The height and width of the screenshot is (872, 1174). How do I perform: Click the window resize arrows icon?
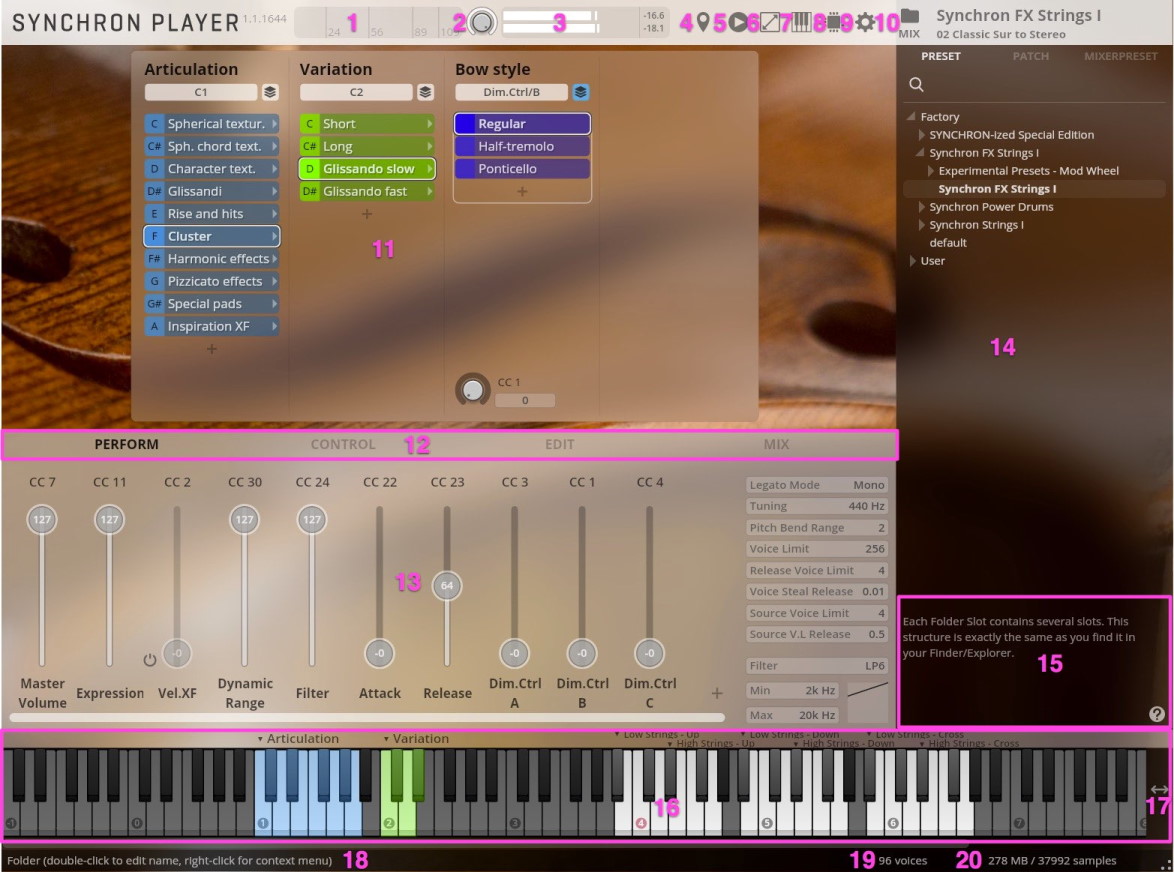coord(770,22)
